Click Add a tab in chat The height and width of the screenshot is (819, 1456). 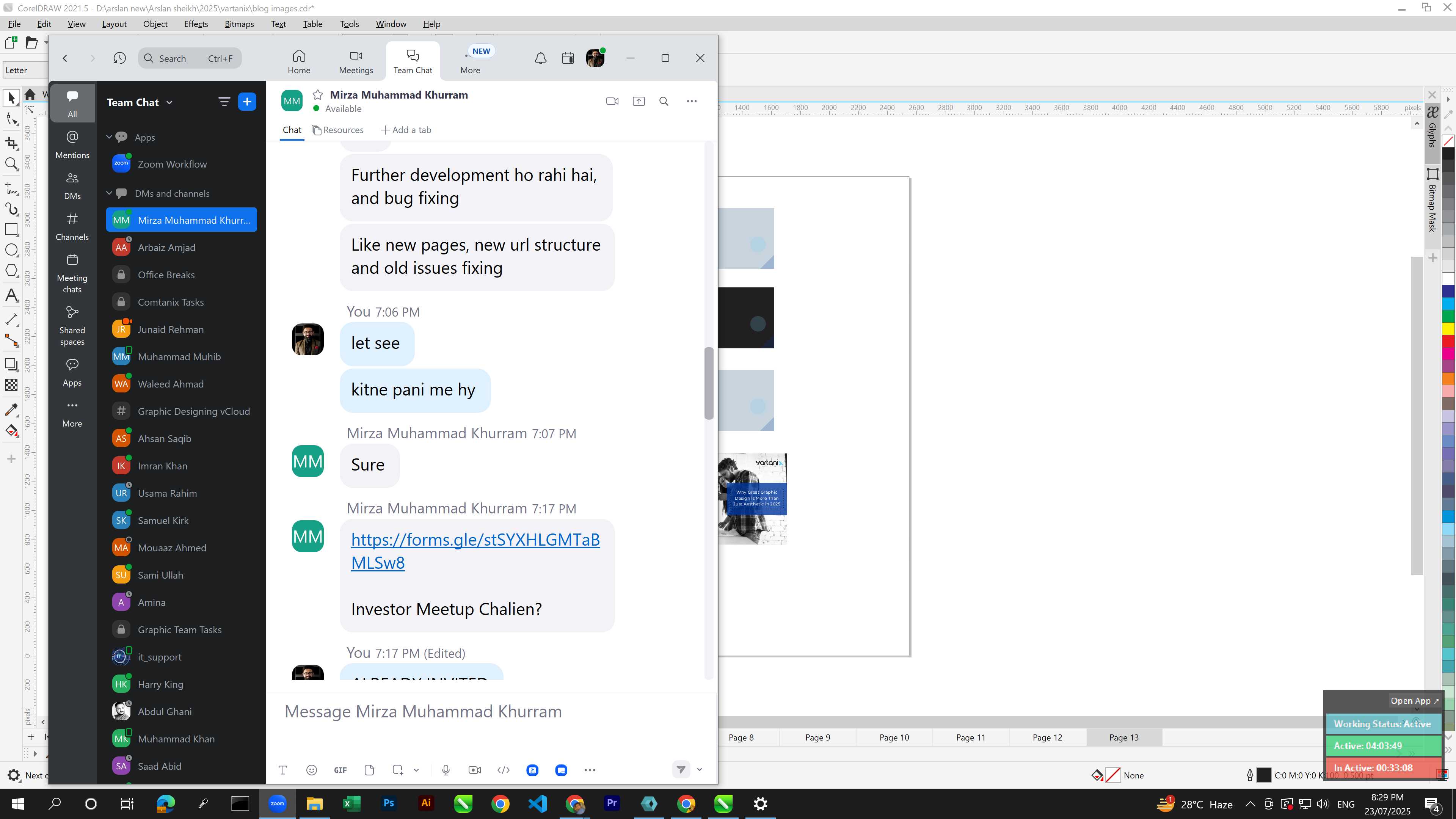point(406,130)
